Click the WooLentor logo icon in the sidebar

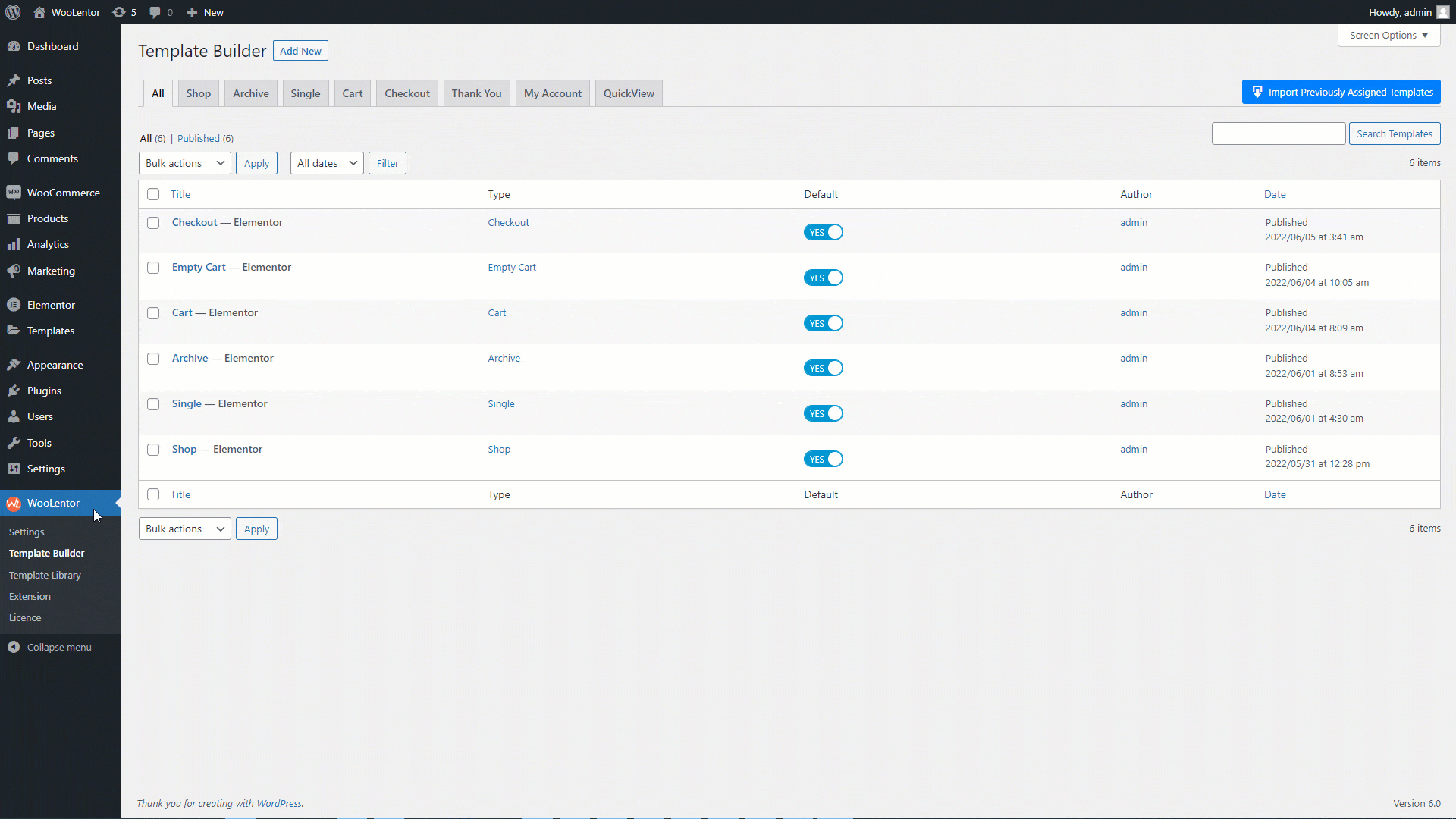click(x=14, y=503)
